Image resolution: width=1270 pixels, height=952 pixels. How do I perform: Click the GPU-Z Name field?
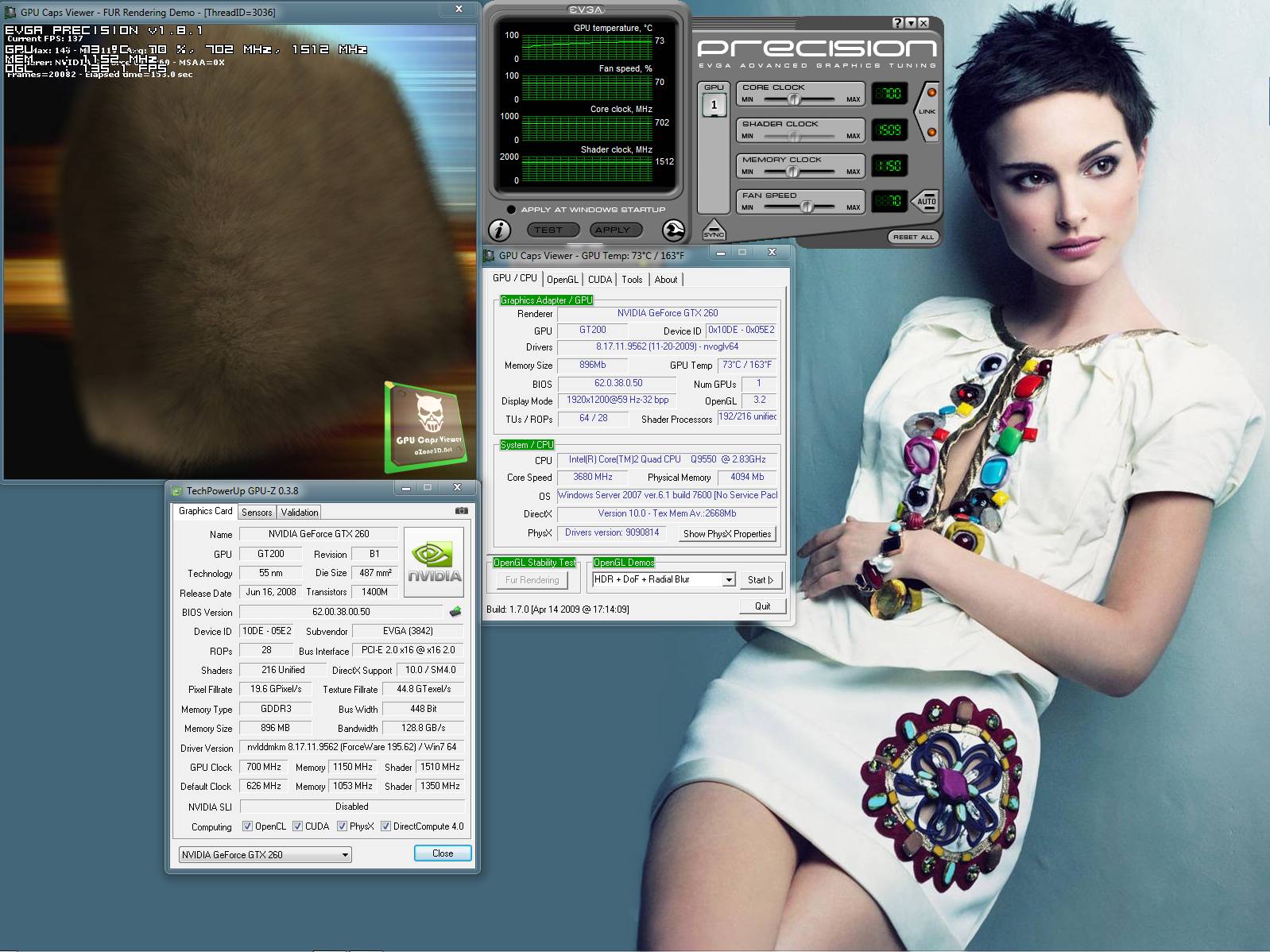[319, 534]
